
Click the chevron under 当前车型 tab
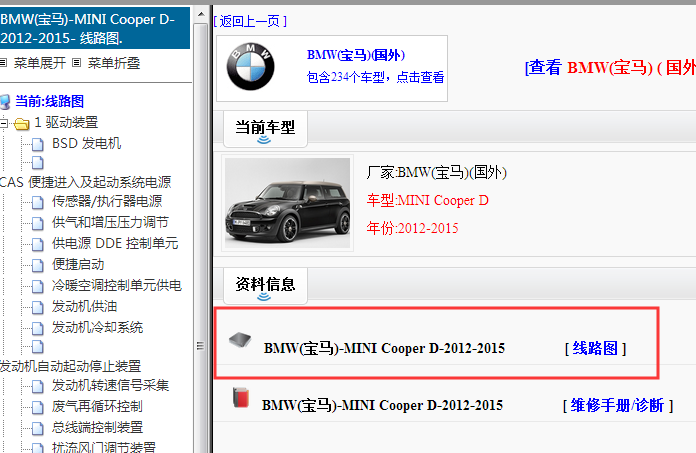(x=264, y=140)
